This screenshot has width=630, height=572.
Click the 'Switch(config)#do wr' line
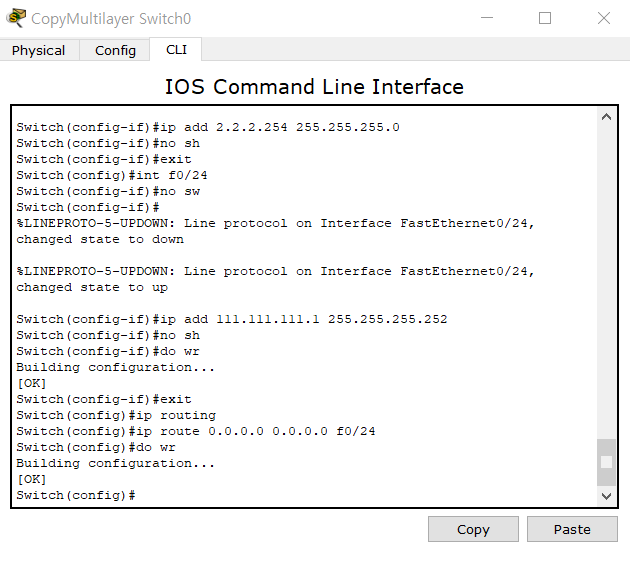click(96, 447)
